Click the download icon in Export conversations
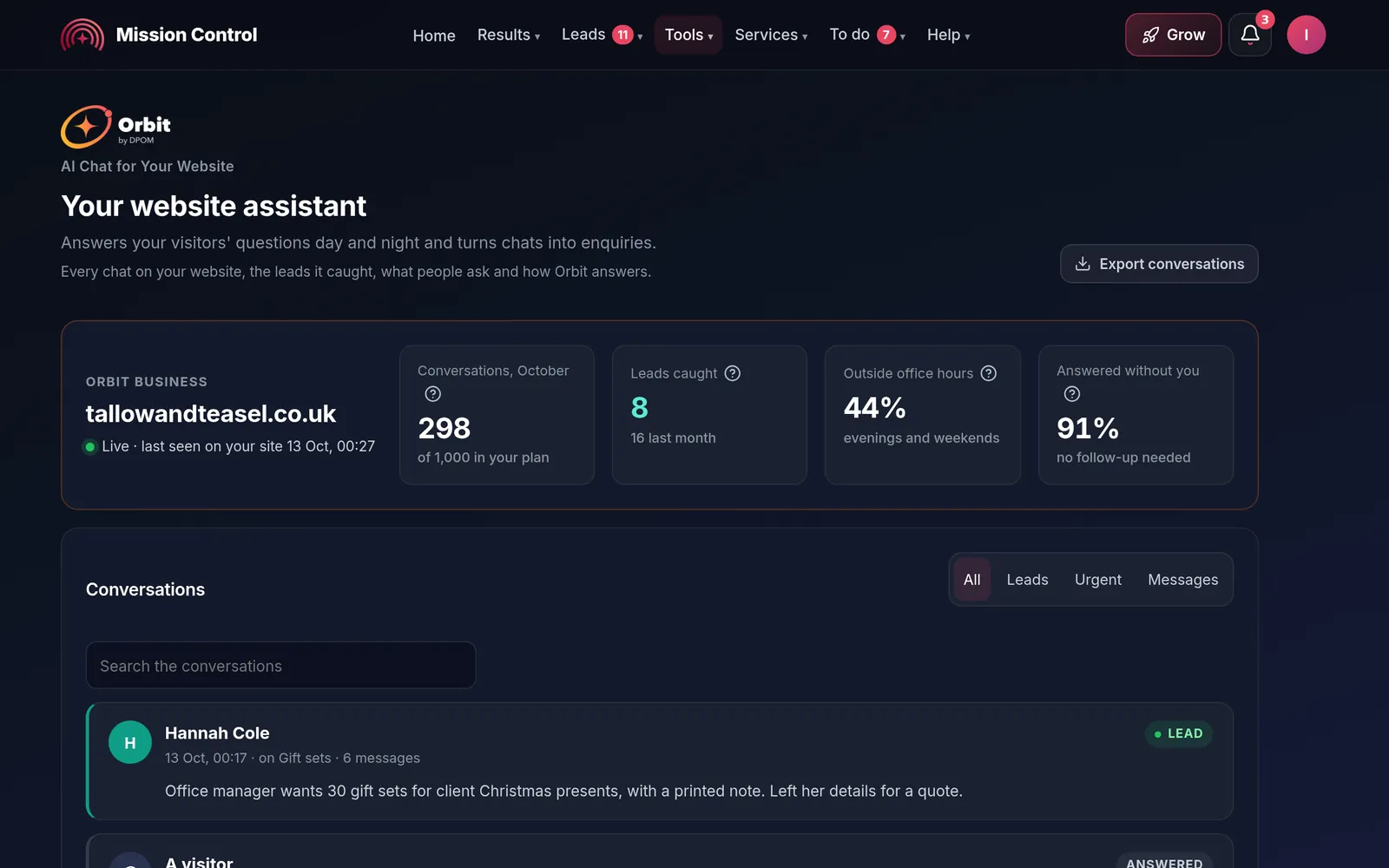This screenshot has height=868, width=1389. click(1083, 264)
